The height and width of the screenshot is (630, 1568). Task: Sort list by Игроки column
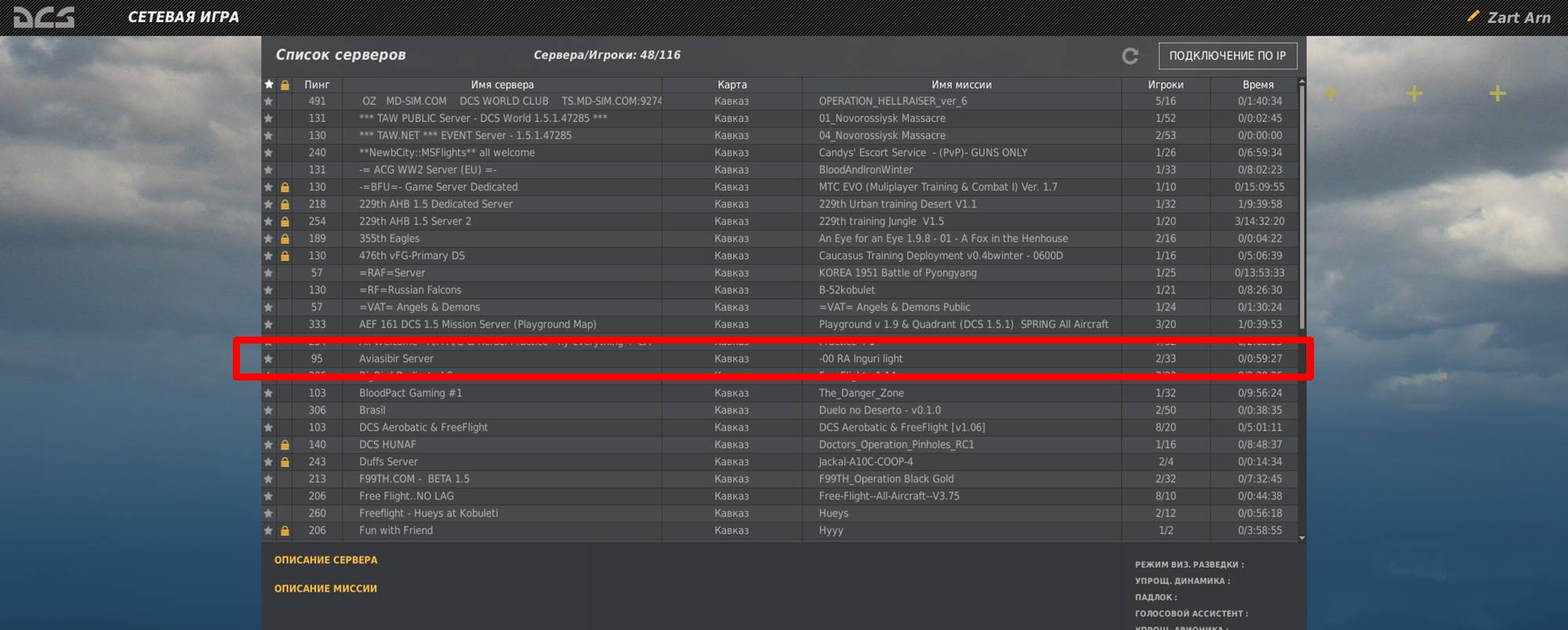pyautogui.click(x=1166, y=85)
